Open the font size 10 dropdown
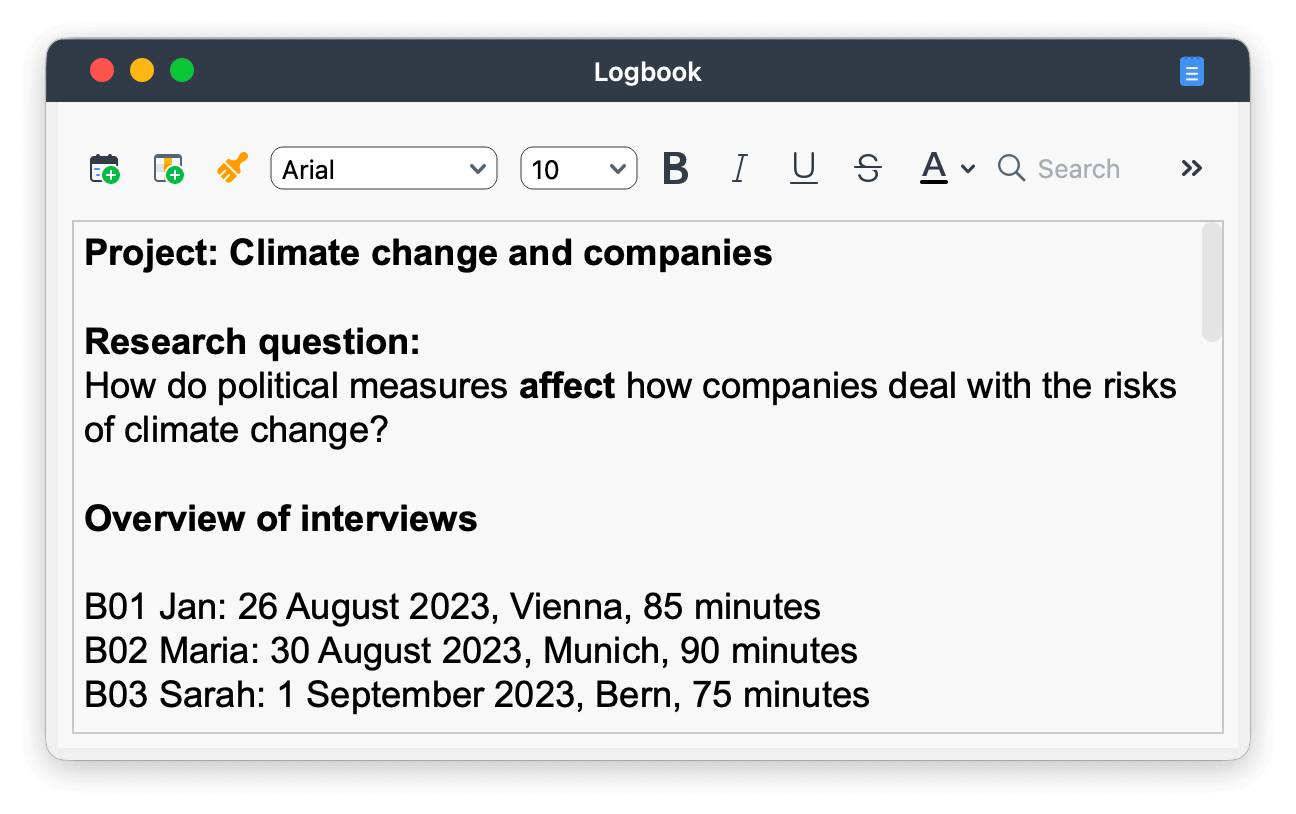The width and height of the screenshot is (1296, 814). pos(578,169)
